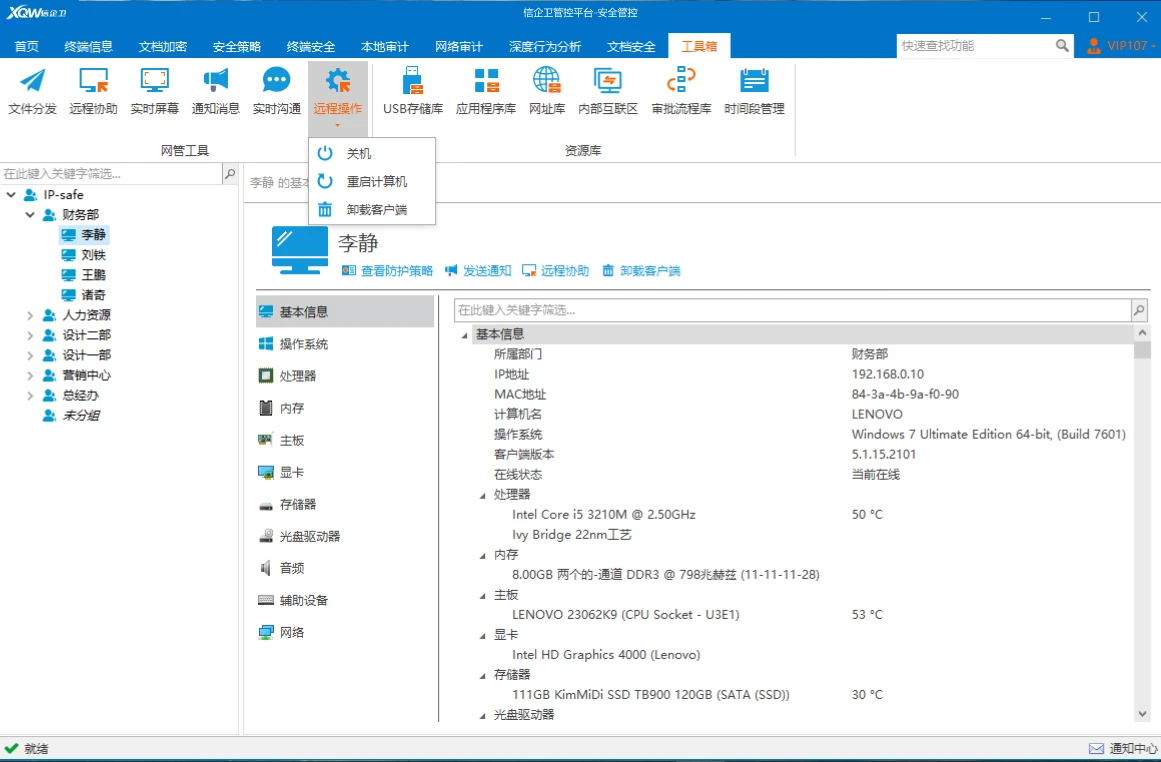Select 存储器 category in sidebar list

tap(345, 504)
